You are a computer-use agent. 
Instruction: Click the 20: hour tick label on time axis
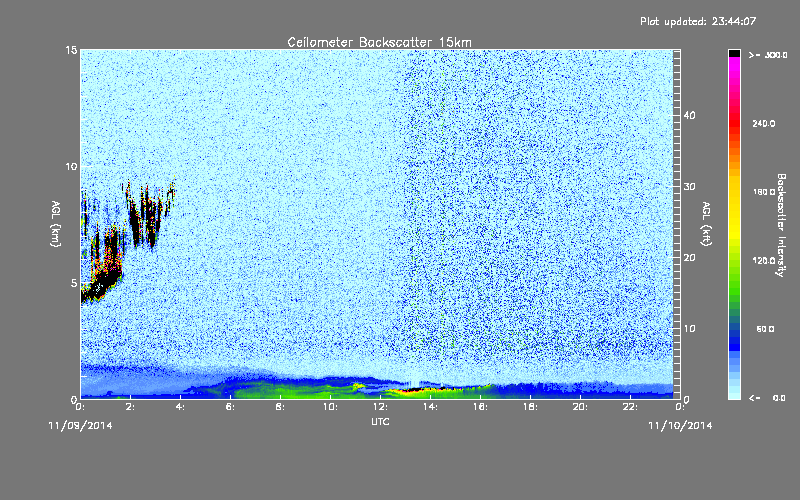pos(580,407)
